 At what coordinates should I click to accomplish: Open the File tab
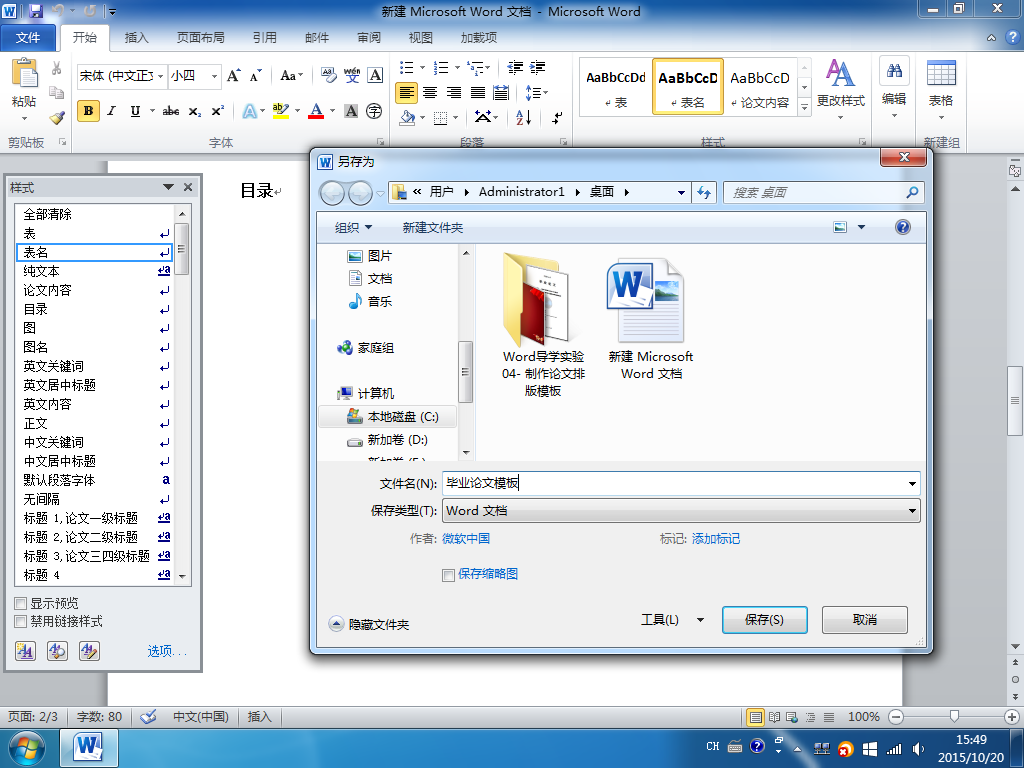point(28,38)
